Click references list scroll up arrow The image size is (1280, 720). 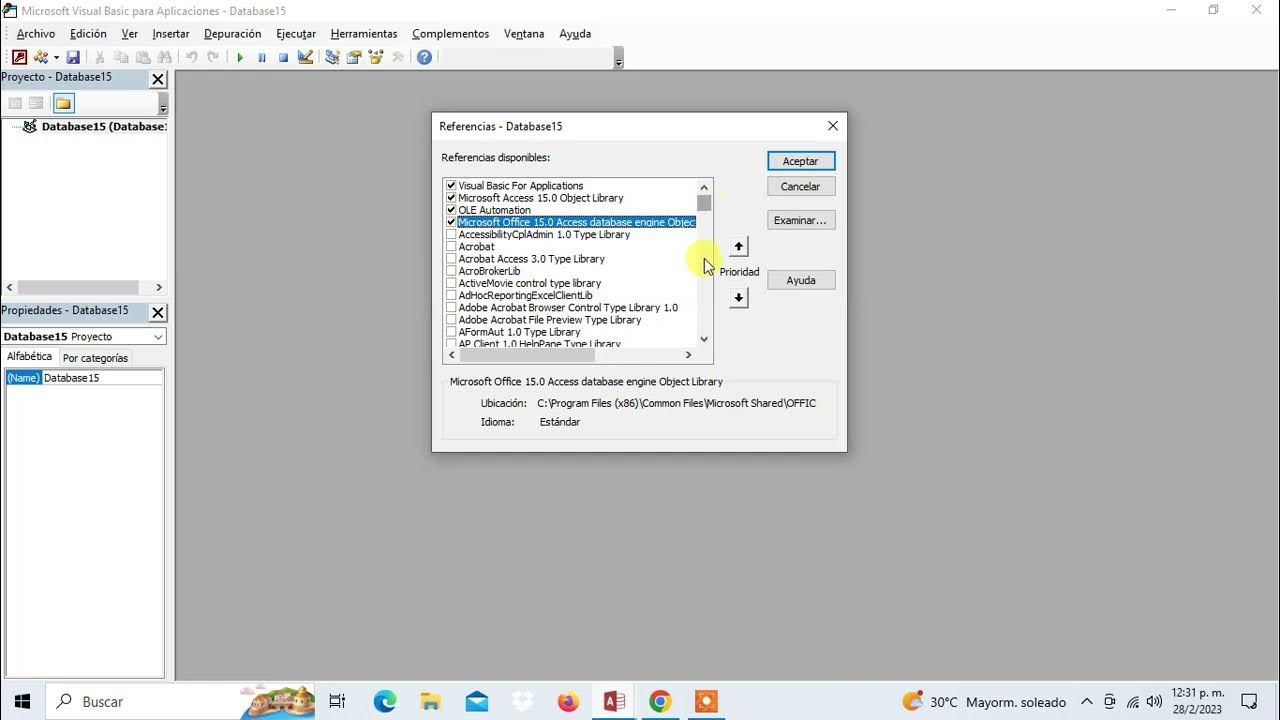click(x=704, y=187)
